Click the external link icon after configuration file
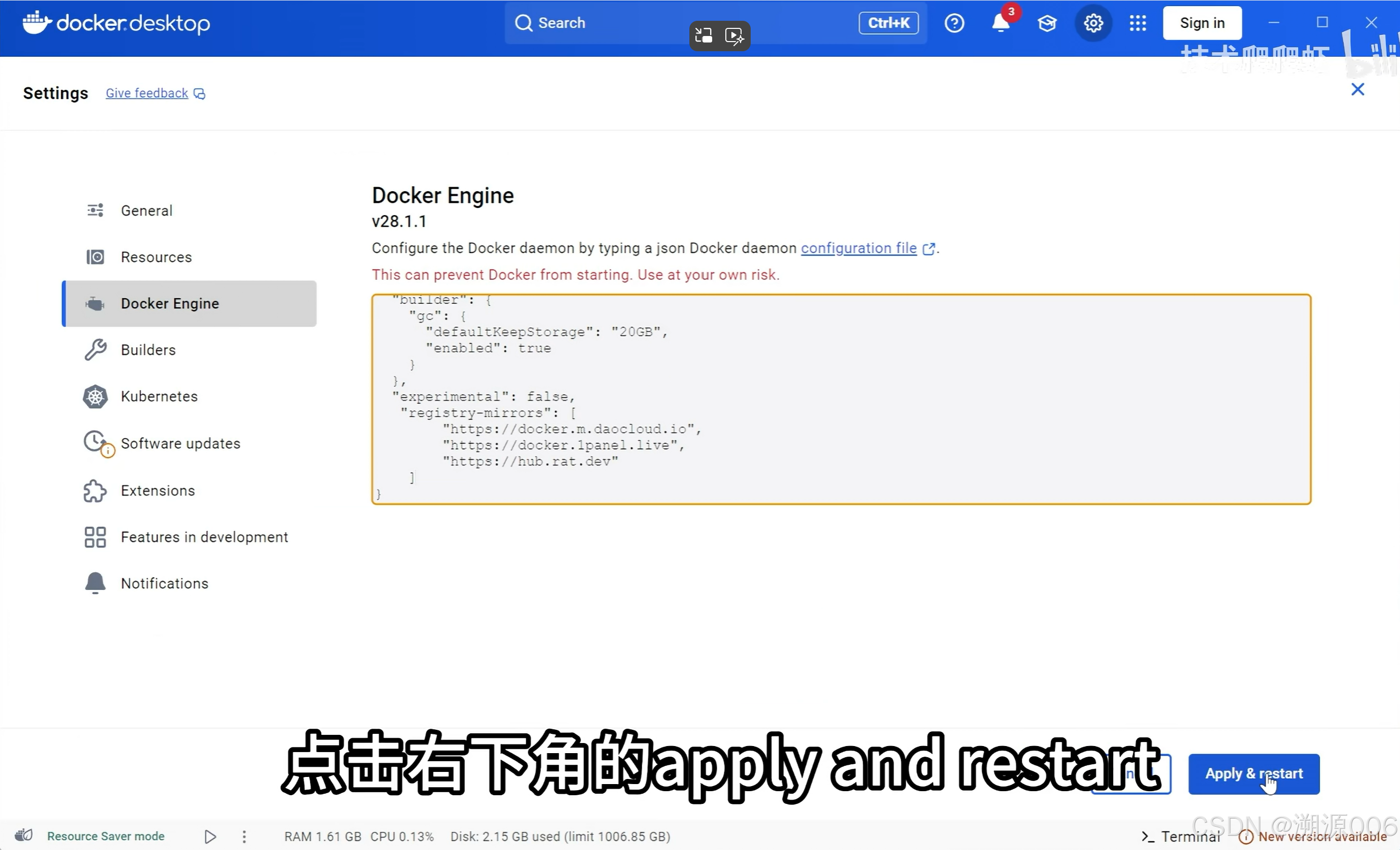The image size is (1400, 850). (x=929, y=249)
